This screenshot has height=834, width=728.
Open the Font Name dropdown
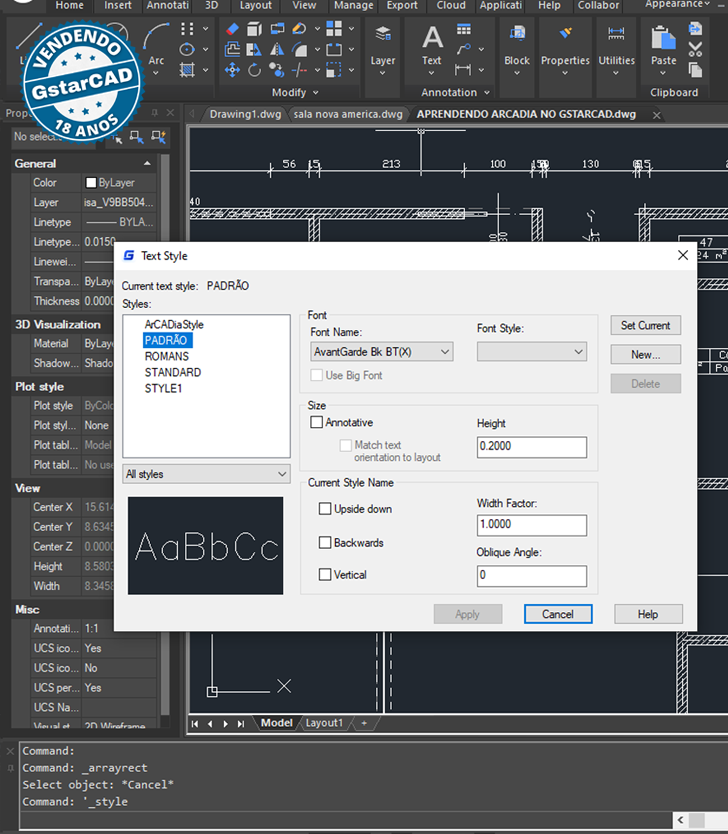point(382,352)
